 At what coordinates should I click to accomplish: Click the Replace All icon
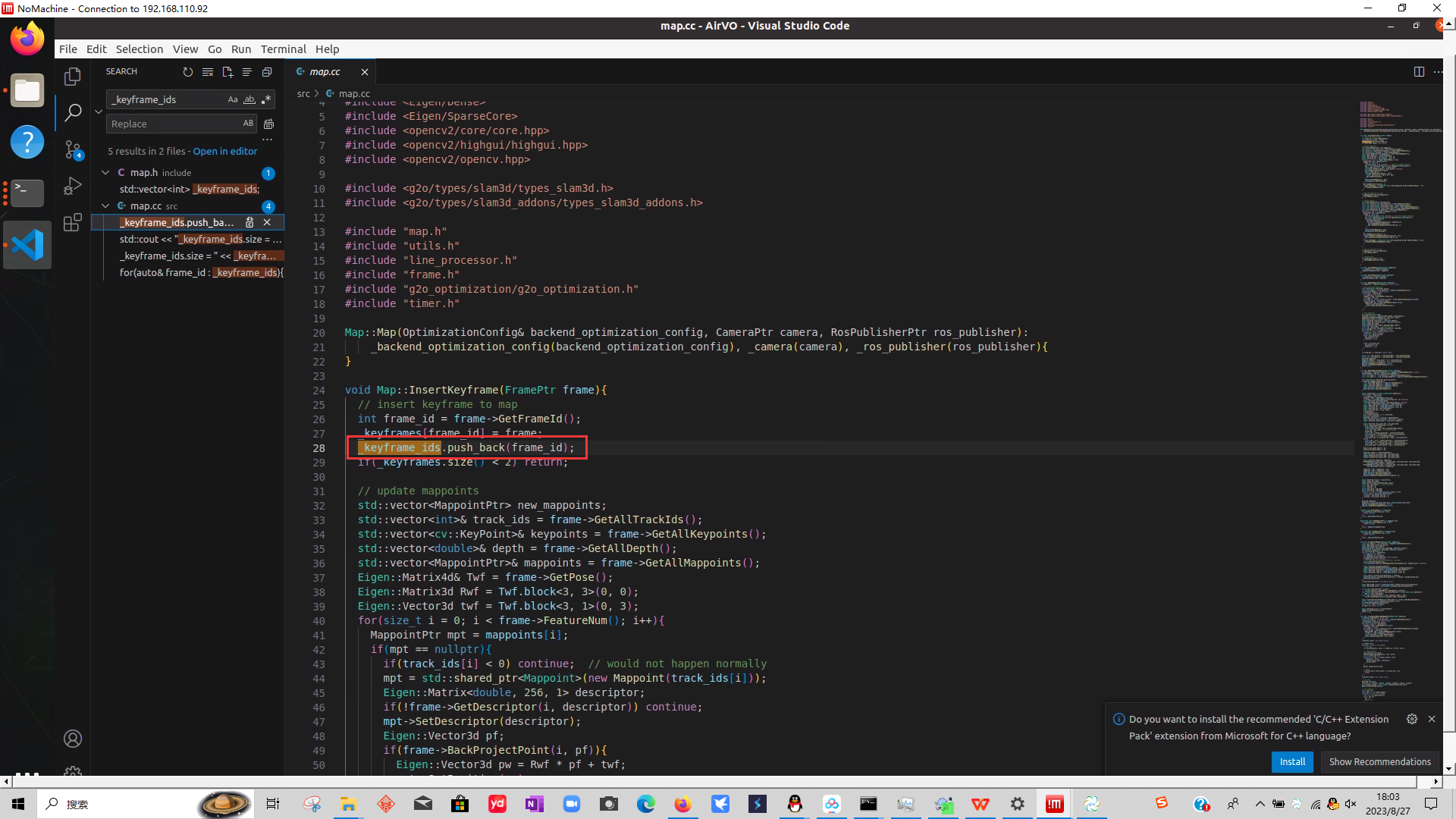[268, 124]
